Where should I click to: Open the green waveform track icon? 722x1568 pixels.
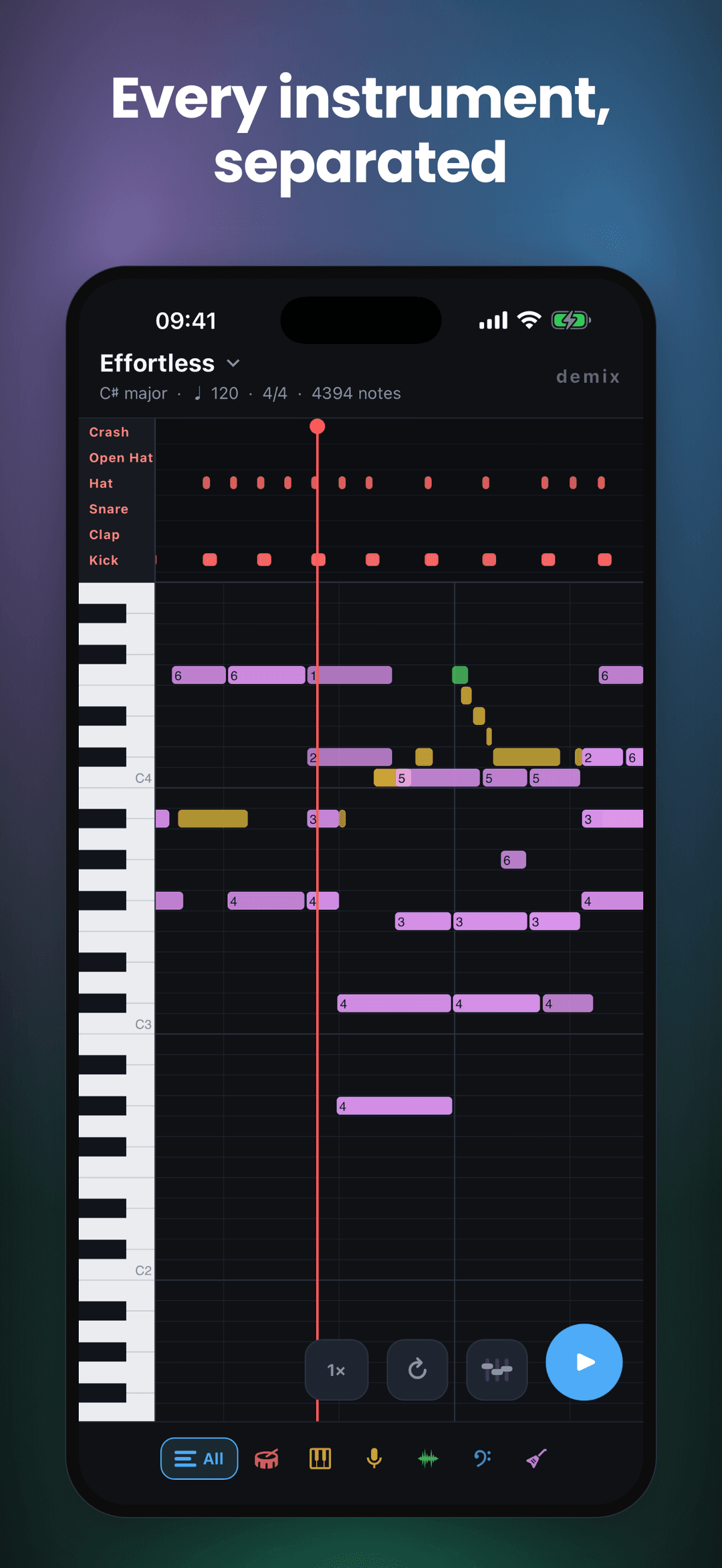428,1458
